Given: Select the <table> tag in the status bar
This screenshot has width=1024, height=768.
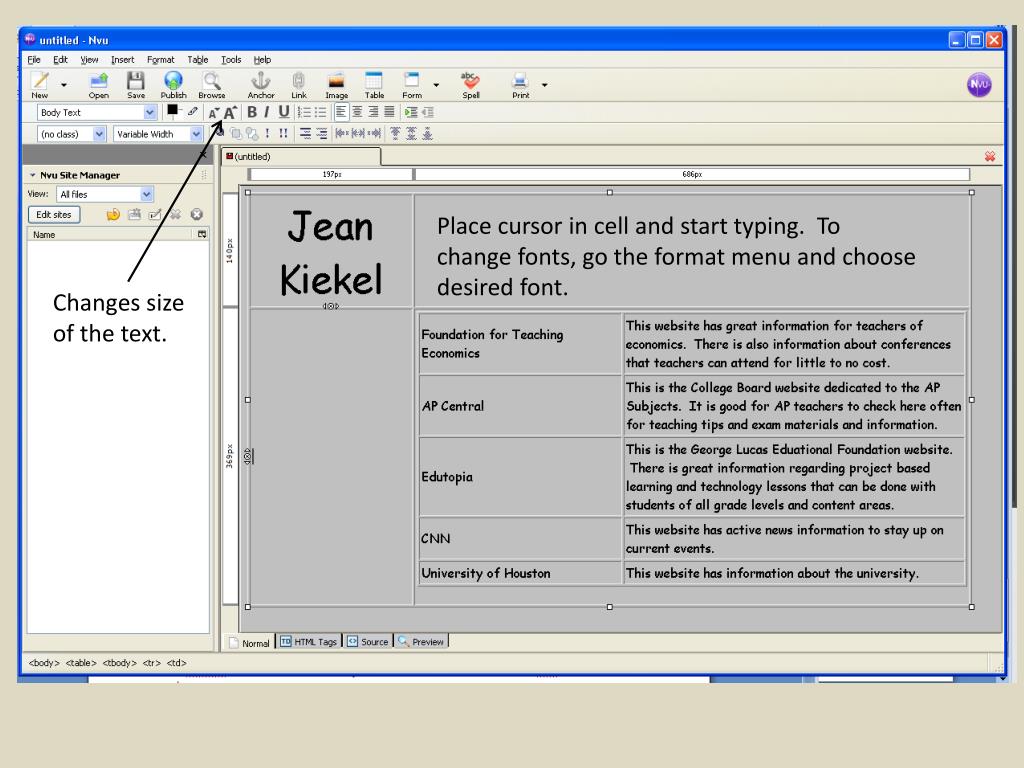Looking at the screenshot, I should click(x=81, y=663).
